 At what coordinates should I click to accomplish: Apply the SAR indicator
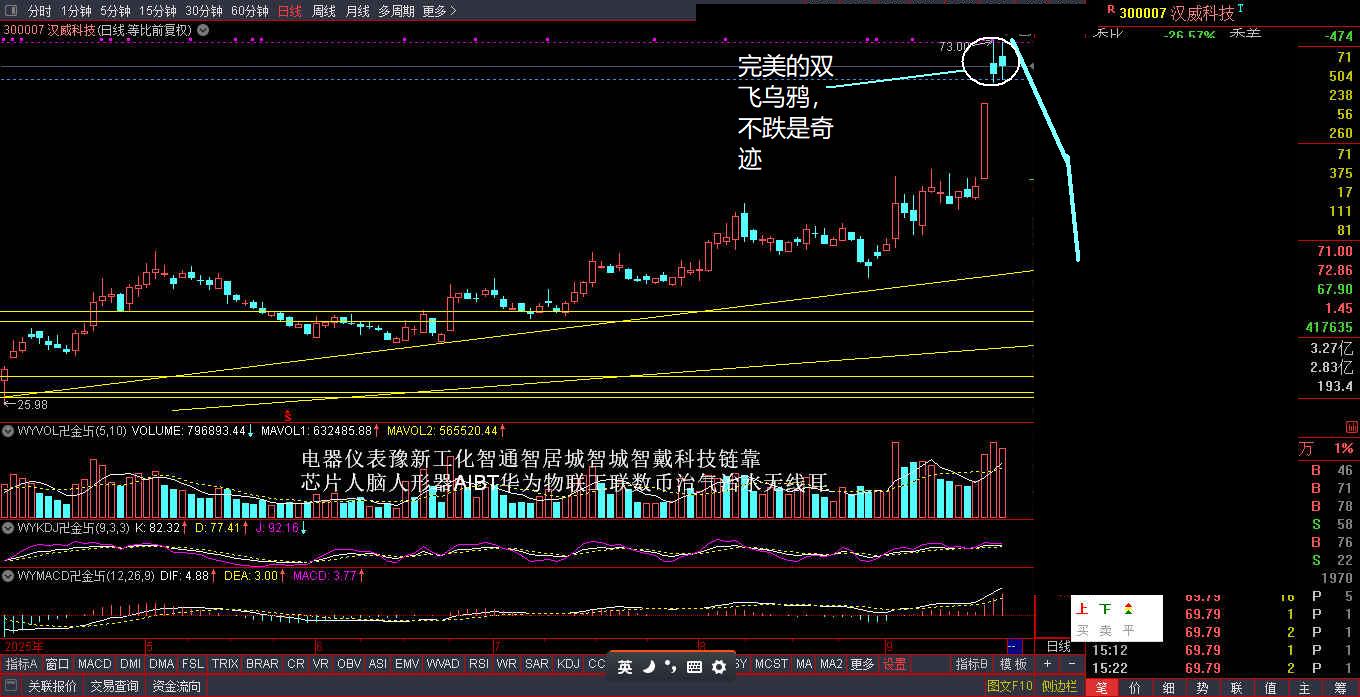(537, 664)
